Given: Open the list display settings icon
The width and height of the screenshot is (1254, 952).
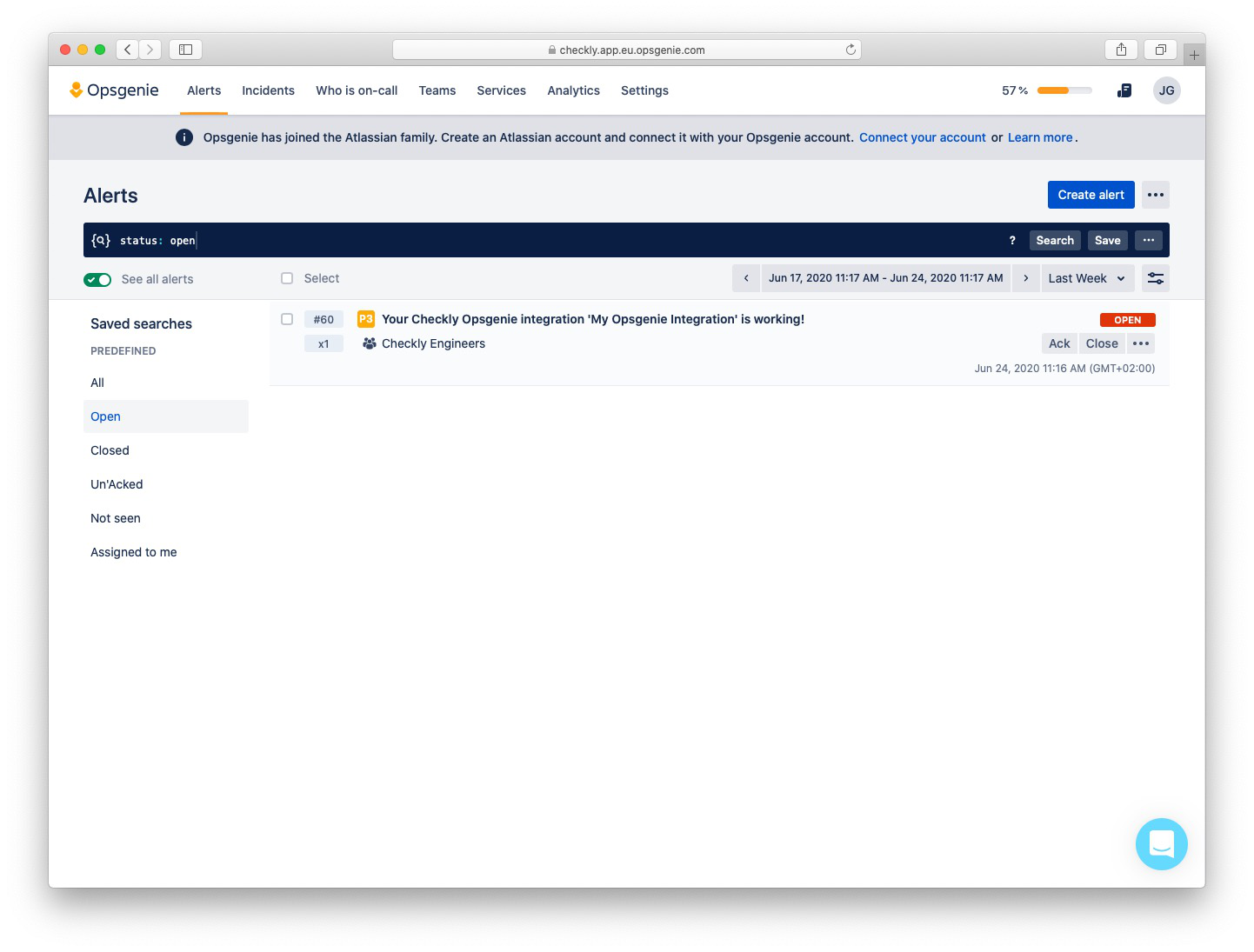Looking at the screenshot, I should [1156, 278].
